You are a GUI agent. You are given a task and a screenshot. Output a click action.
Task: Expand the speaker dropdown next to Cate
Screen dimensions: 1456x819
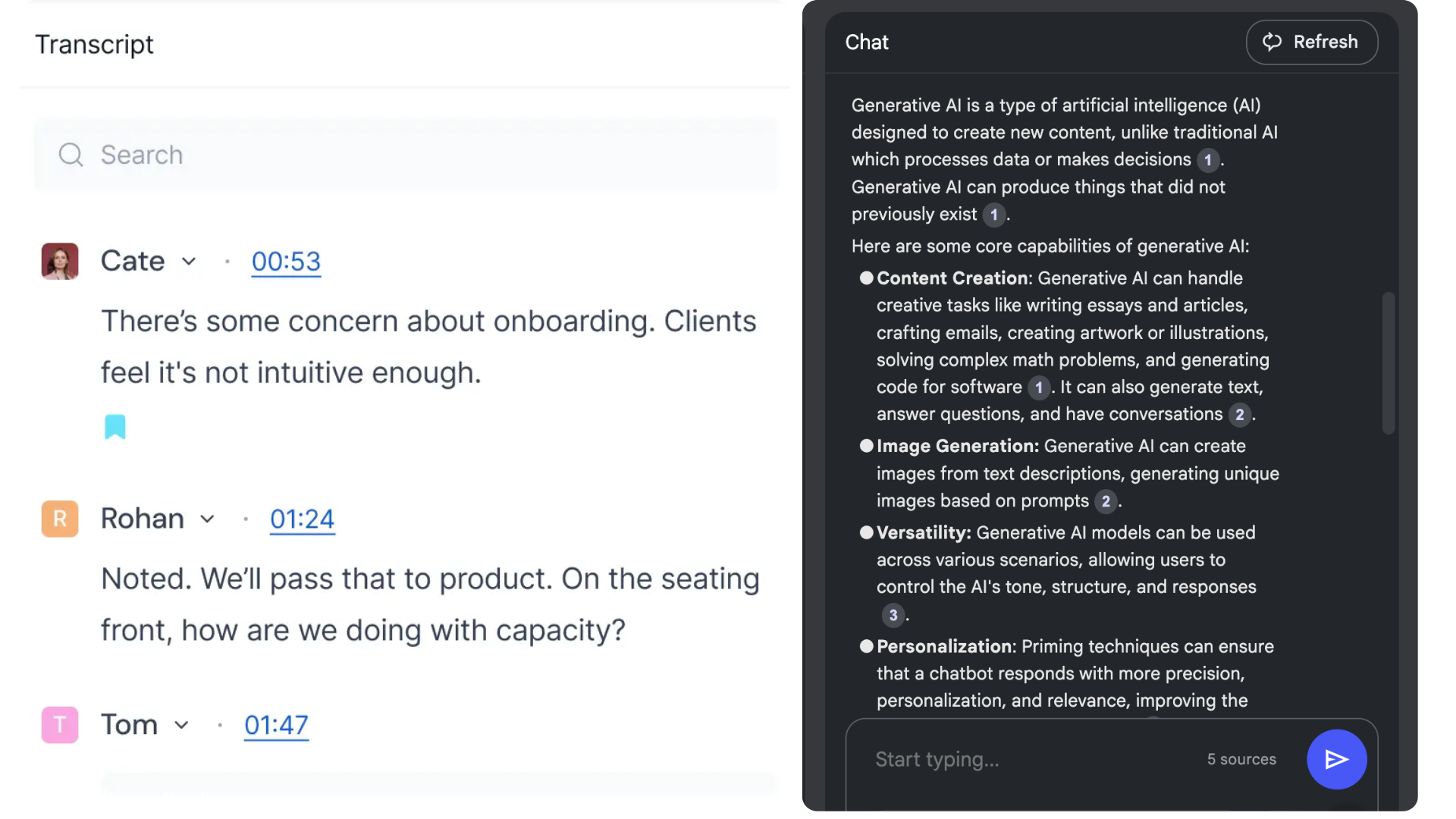(189, 262)
